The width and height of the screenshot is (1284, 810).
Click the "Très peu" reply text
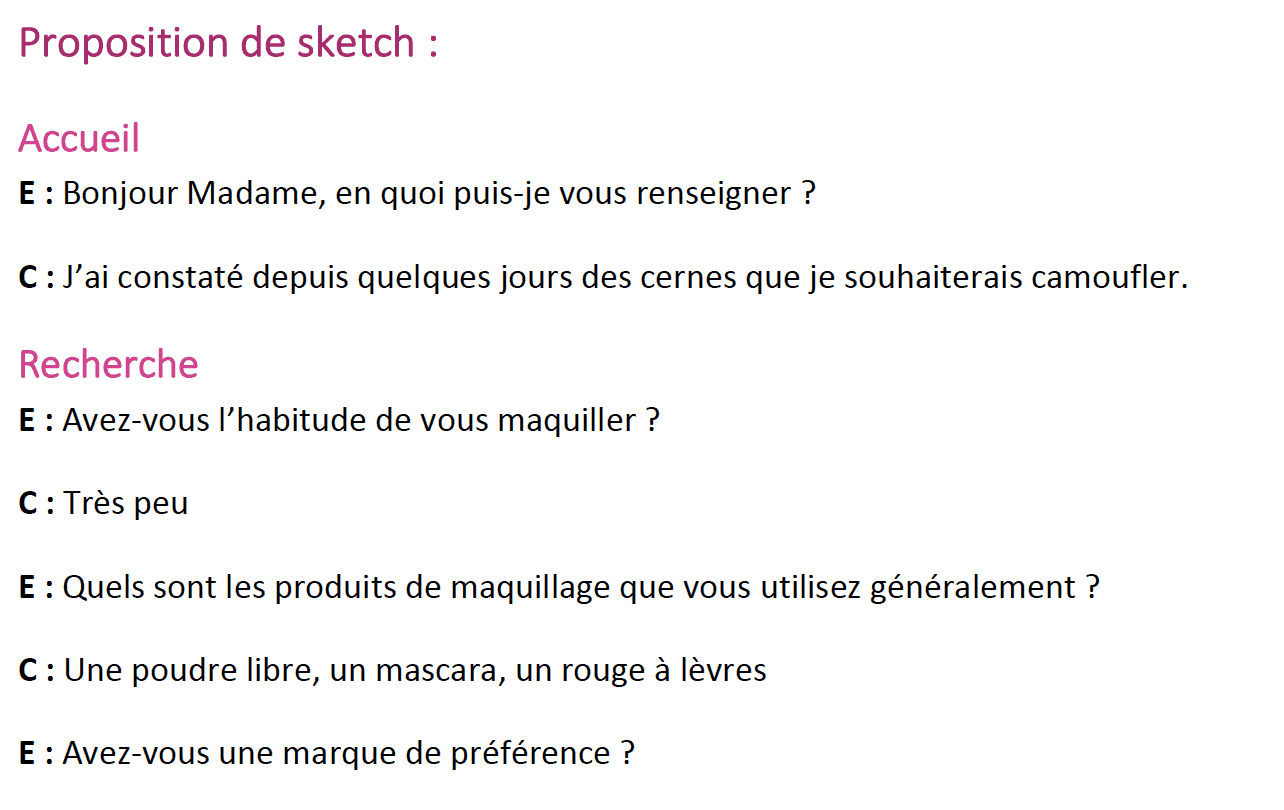[126, 503]
